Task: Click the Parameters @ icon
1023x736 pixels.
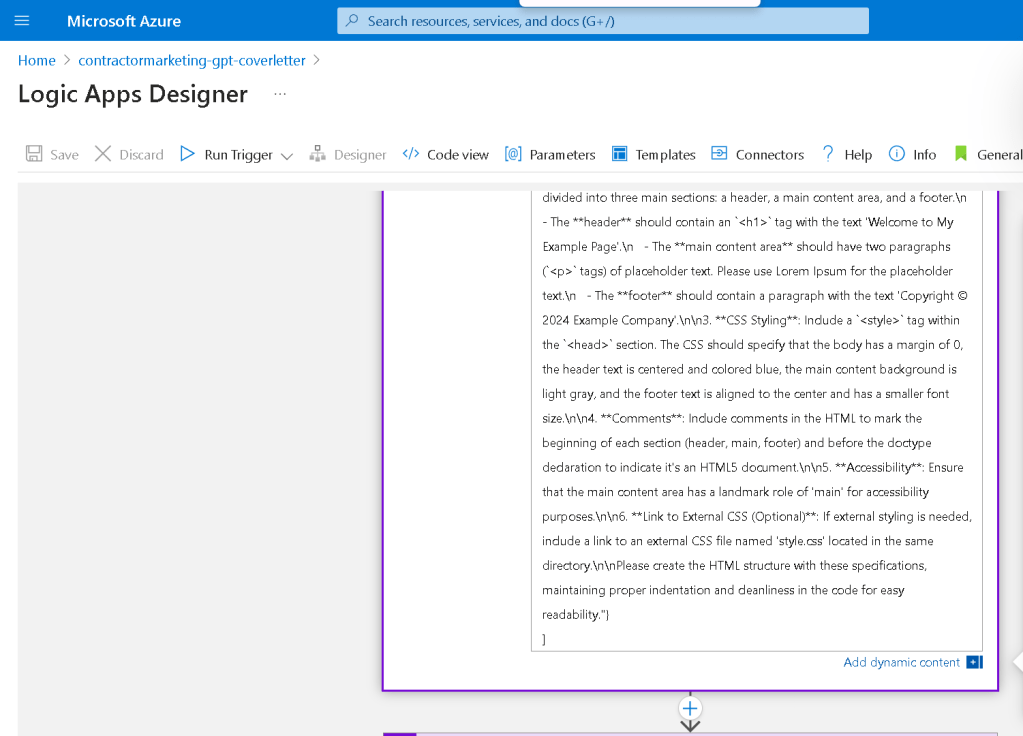Action: [513, 154]
